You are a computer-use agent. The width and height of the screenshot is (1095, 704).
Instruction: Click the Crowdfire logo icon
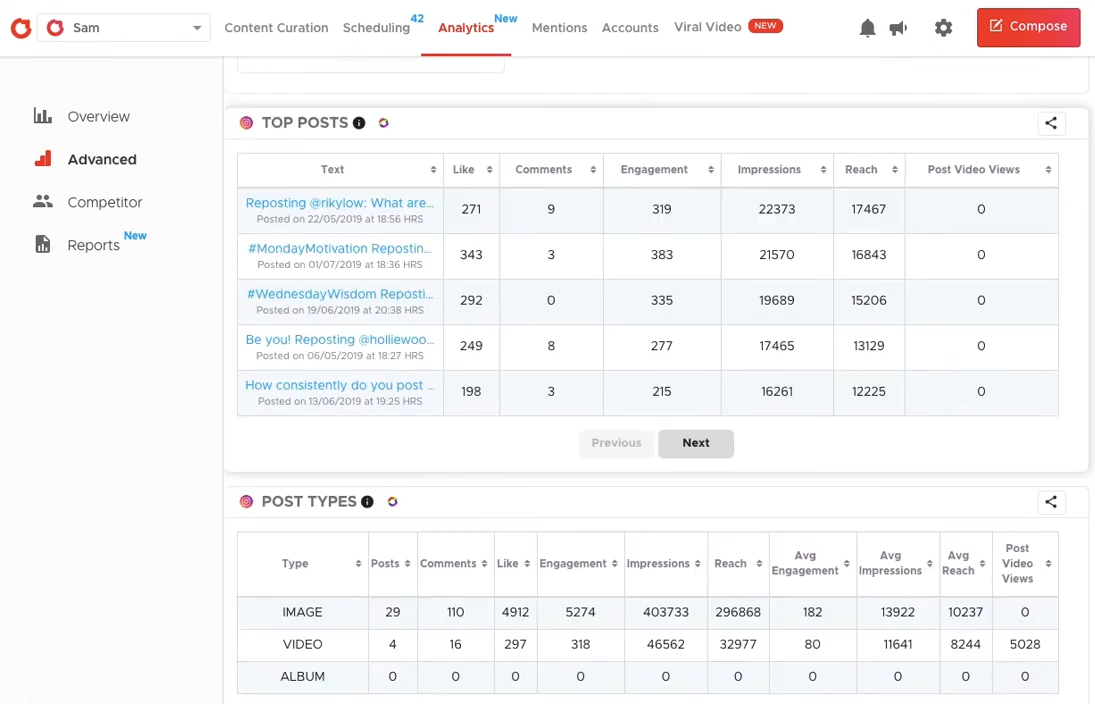20,27
